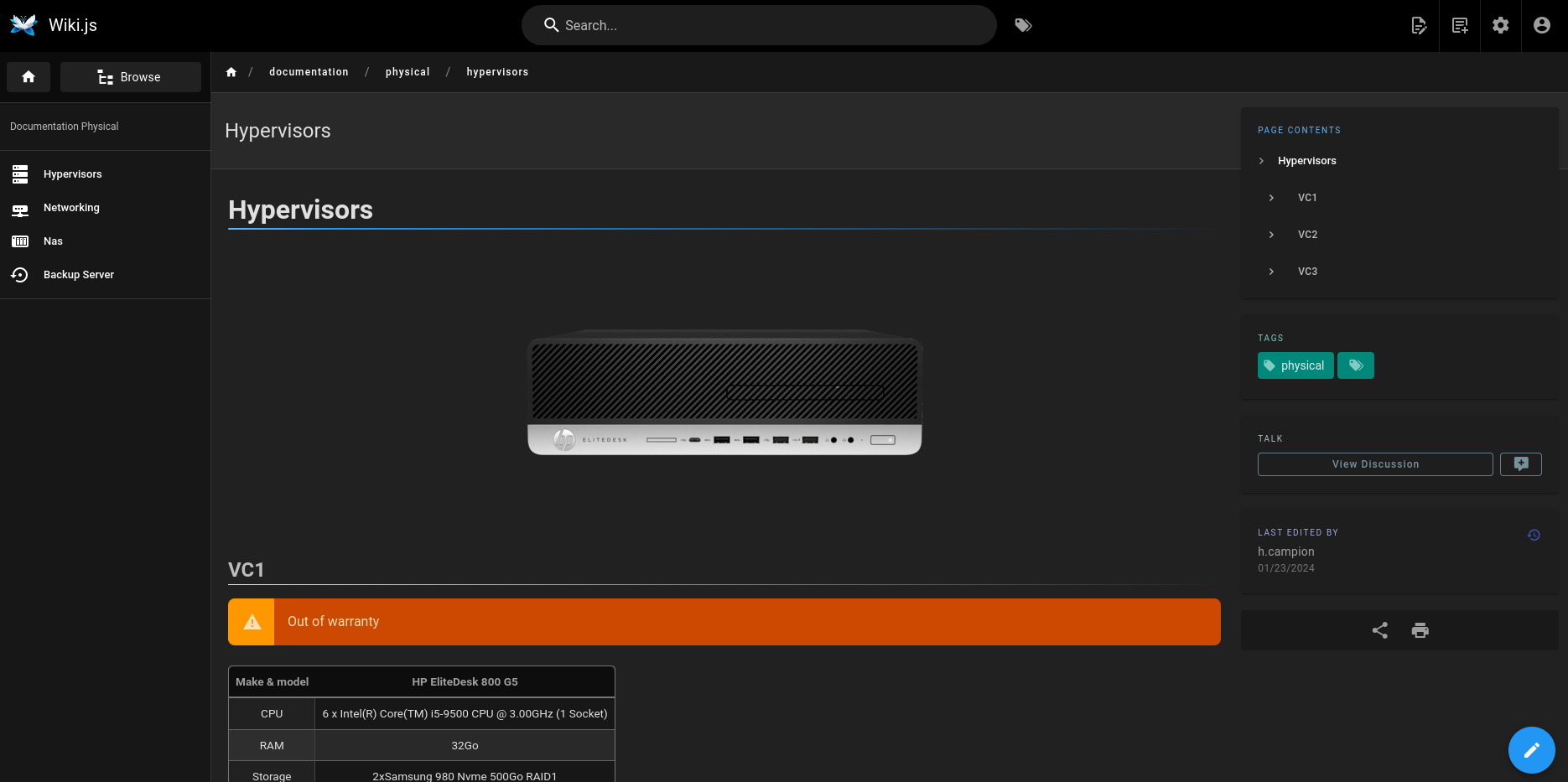The image size is (1568, 782).
Task: Click the share page icon
Action: click(x=1380, y=630)
